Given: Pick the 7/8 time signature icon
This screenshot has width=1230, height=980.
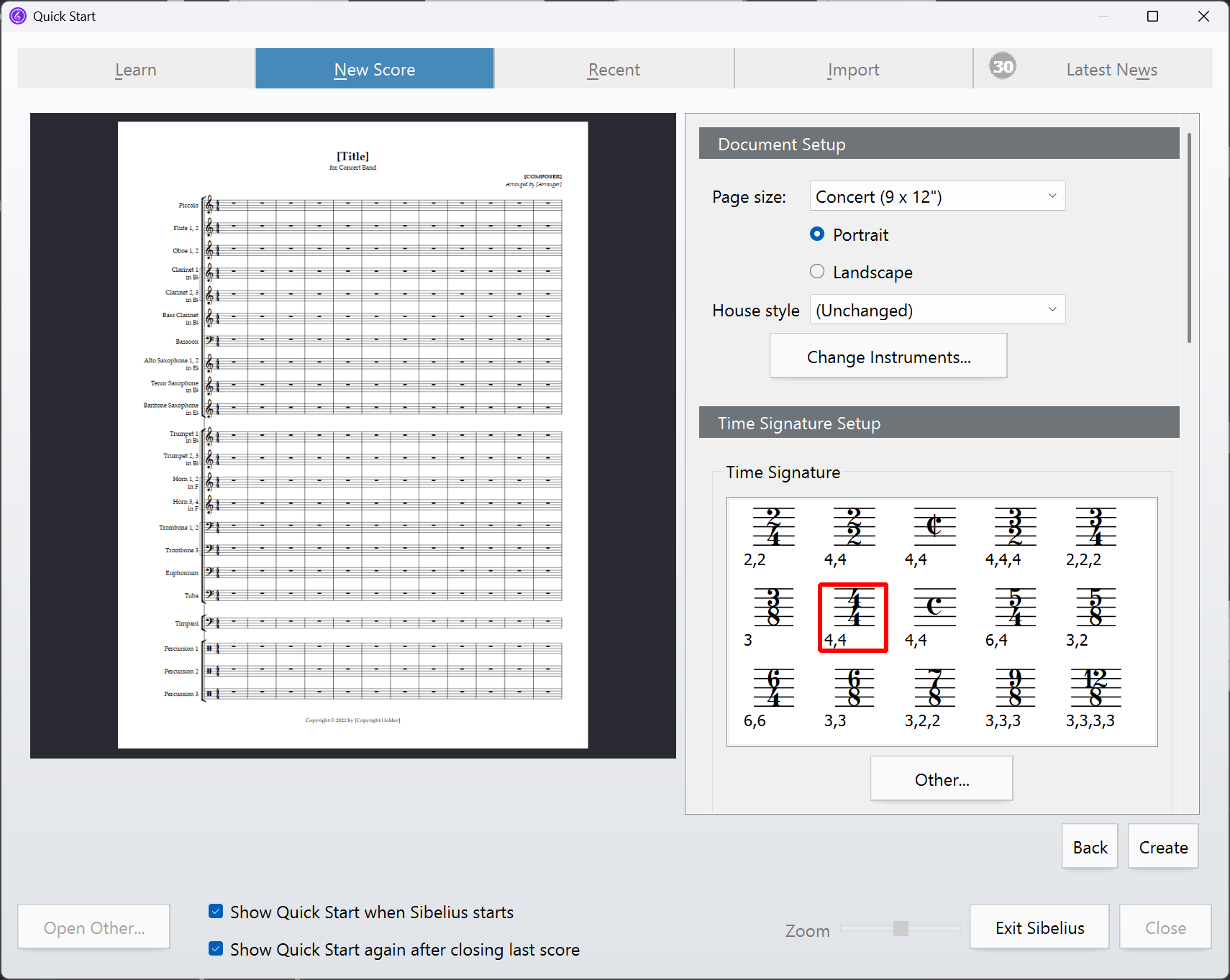Looking at the screenshot, I should tap(934, 688).
